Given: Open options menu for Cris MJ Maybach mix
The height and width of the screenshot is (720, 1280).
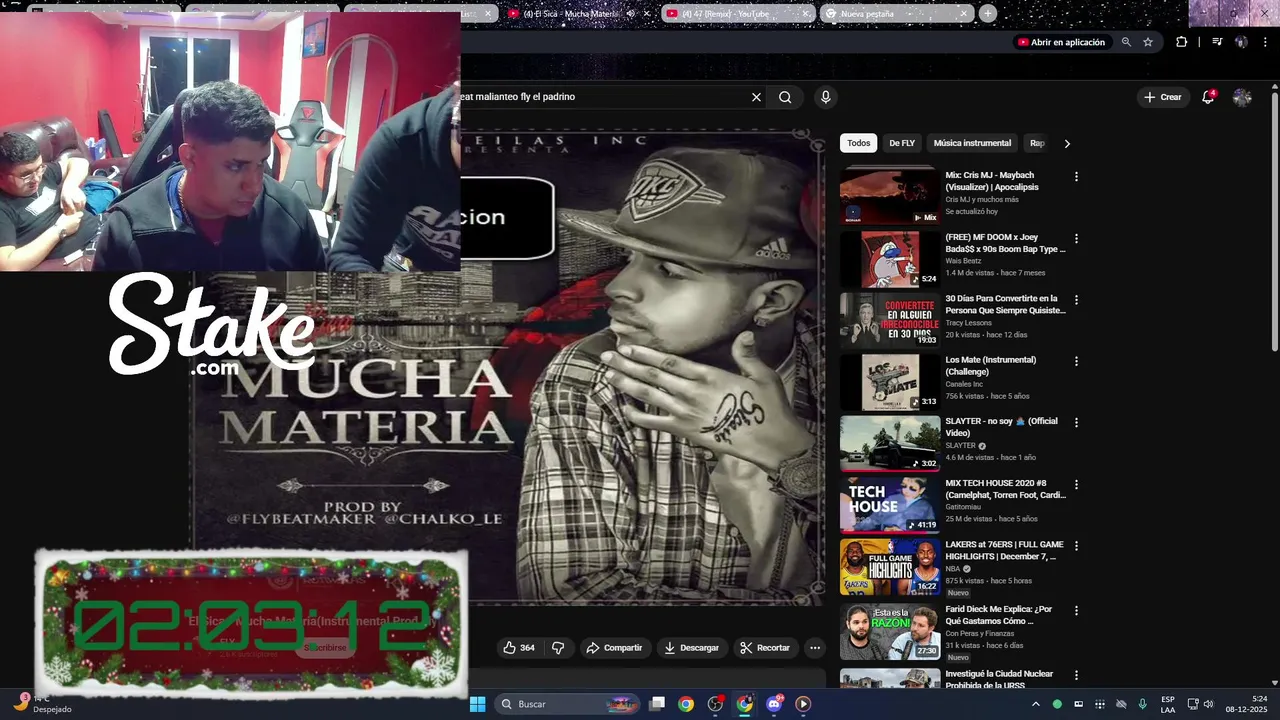Looking at the screenshot, I should [1076, 176].
